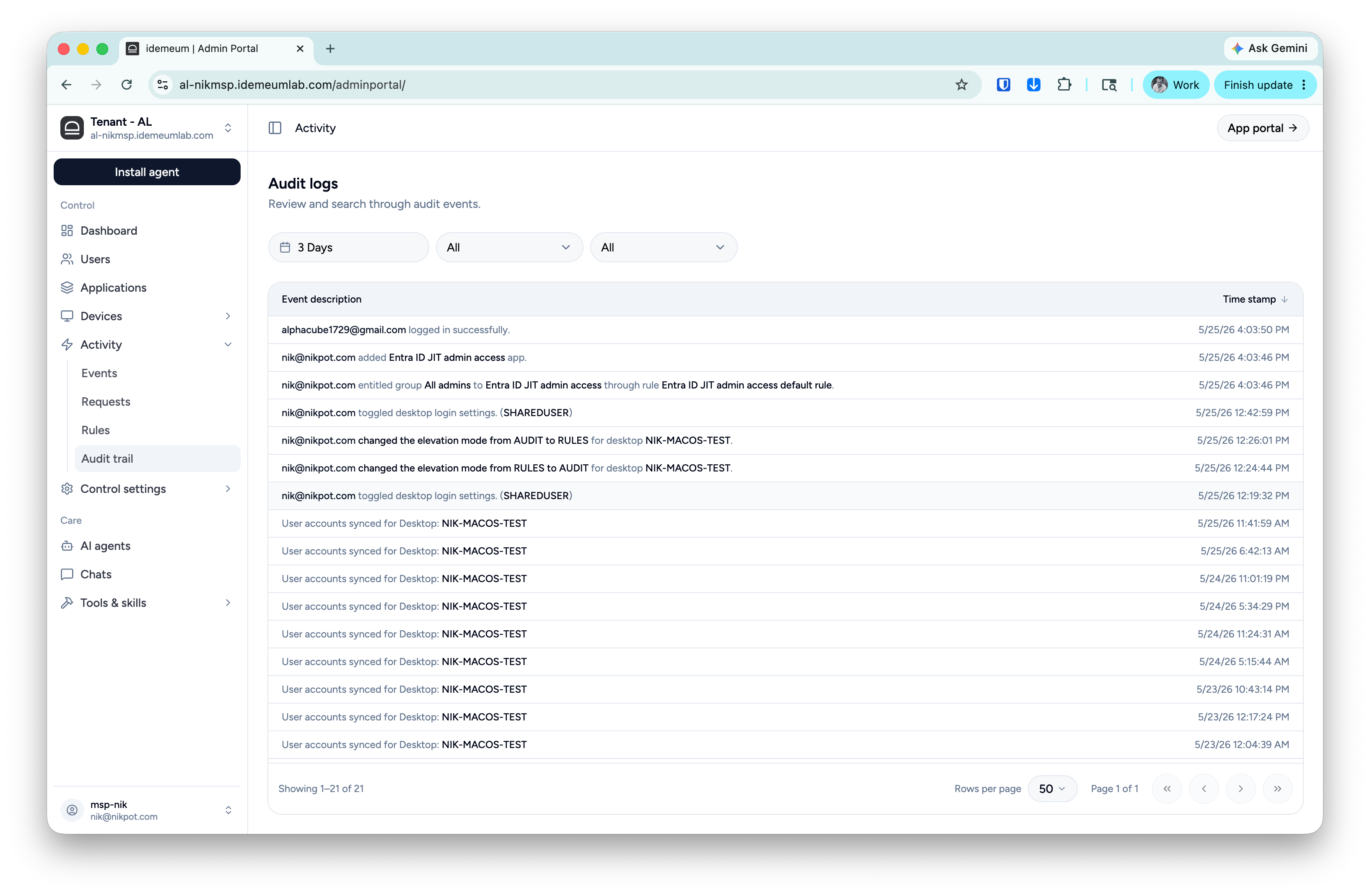The image size is (1370, 896).
Task: Open Chats in the sidebar
Action: point(147,574)
